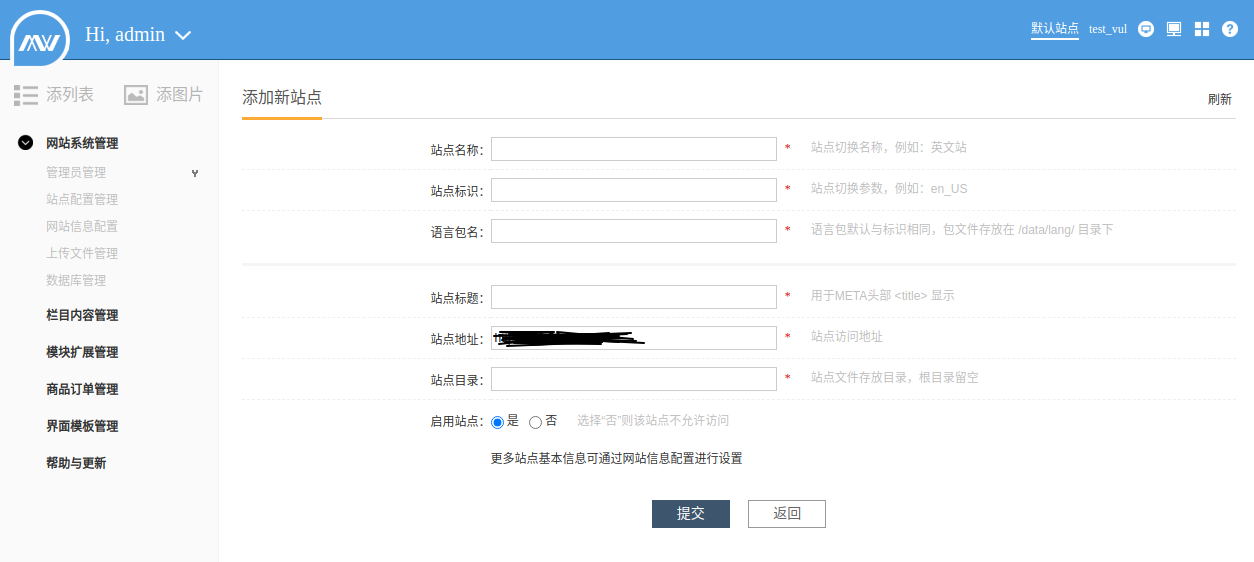Click the 返回 button
1254x562 pixels.
coord(787,514)
